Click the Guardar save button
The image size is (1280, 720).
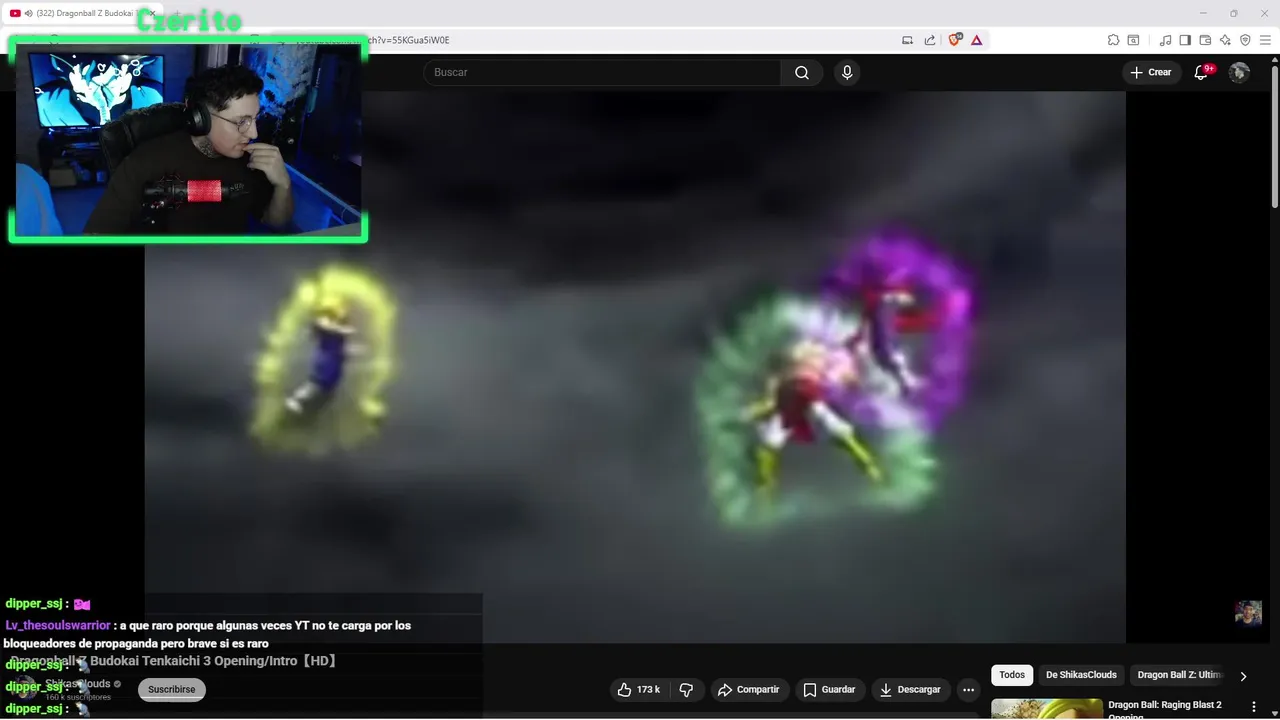[x=829, y=689]
